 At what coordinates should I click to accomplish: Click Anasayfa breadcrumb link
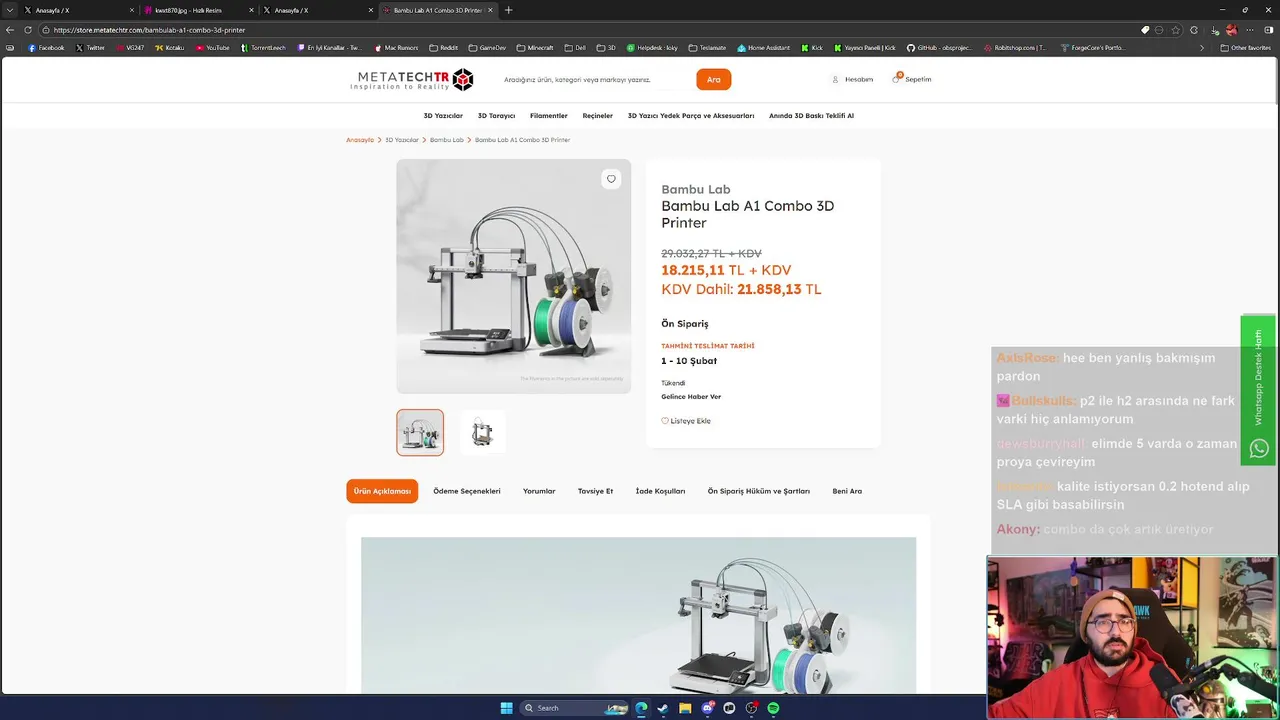coord(360,140)
